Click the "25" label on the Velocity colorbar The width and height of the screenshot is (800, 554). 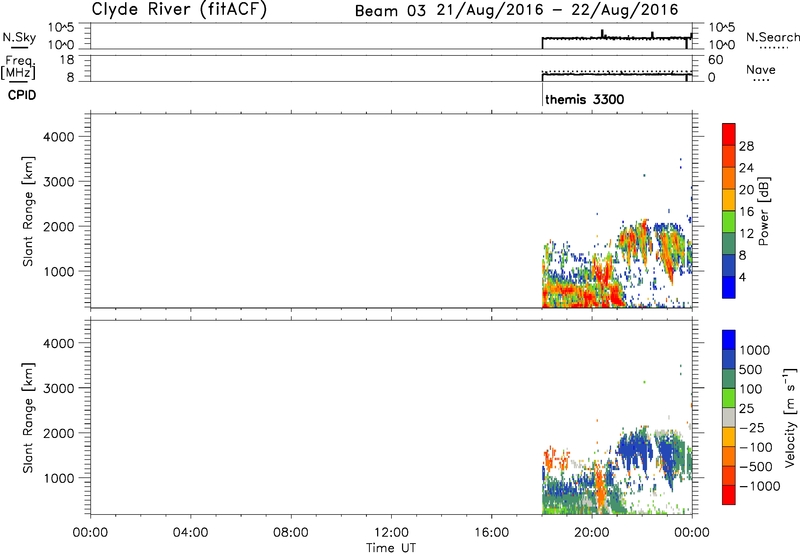click(x=746, y=408)
